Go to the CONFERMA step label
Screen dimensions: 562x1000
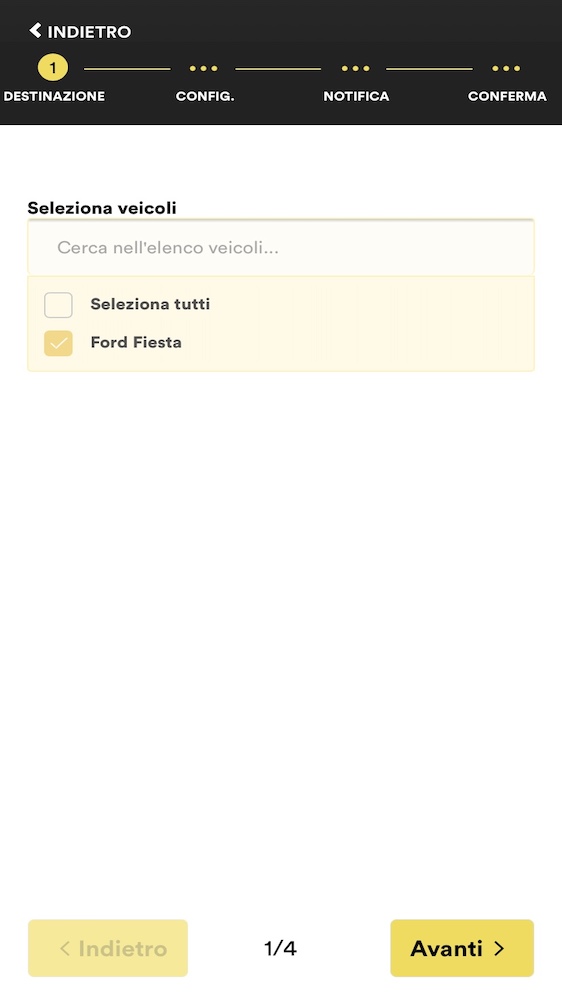[507, 96]
